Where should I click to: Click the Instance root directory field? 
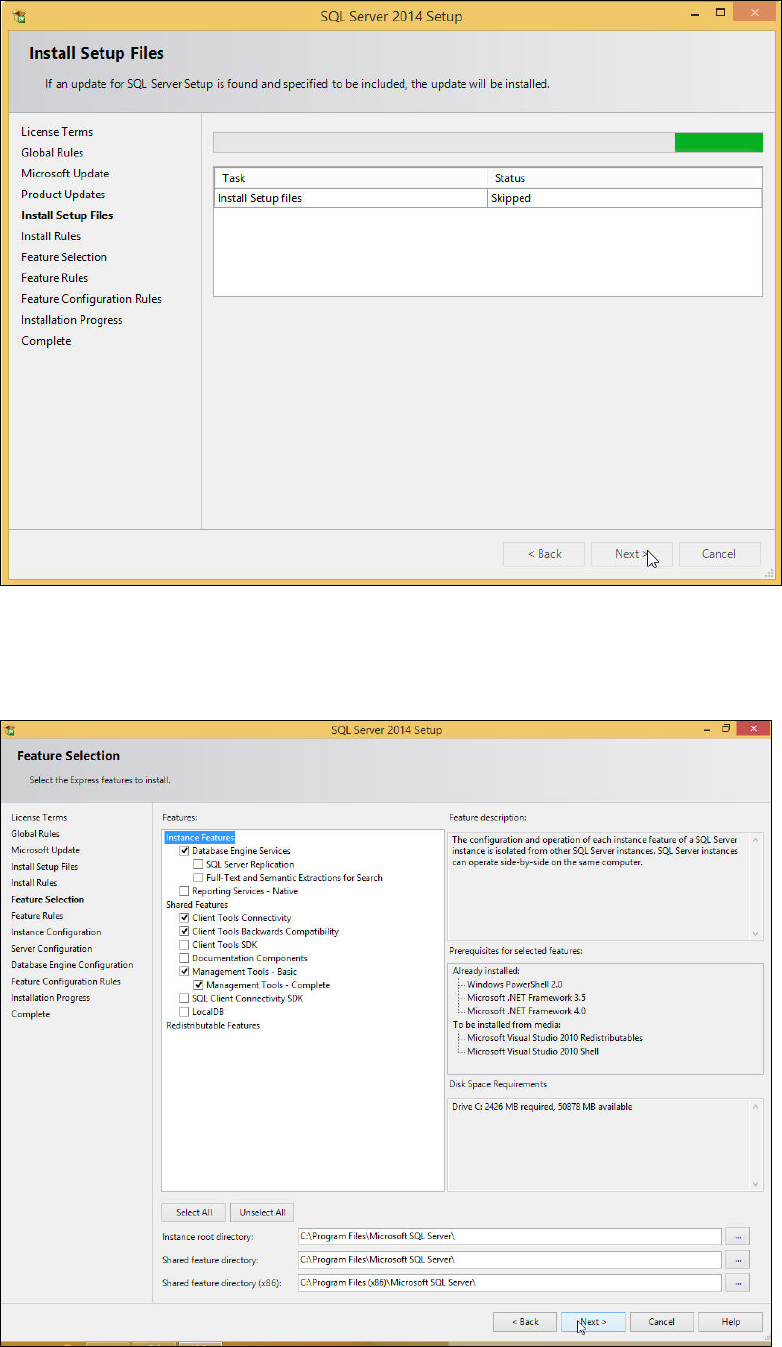tap(509, 1237)
